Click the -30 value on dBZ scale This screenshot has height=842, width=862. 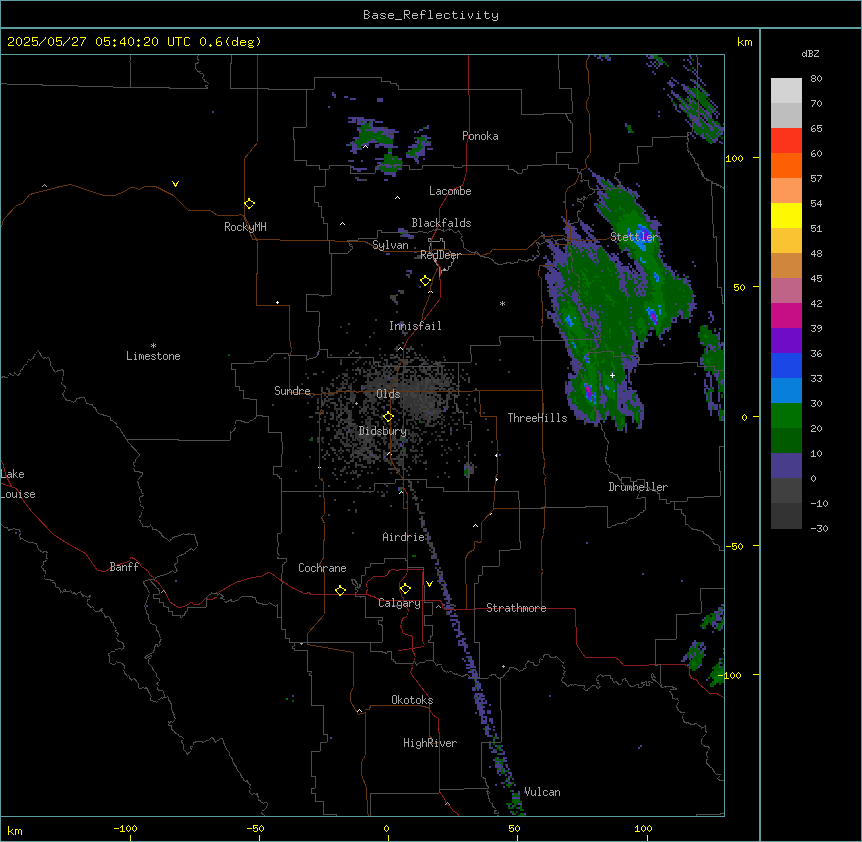tap(819, 528)
